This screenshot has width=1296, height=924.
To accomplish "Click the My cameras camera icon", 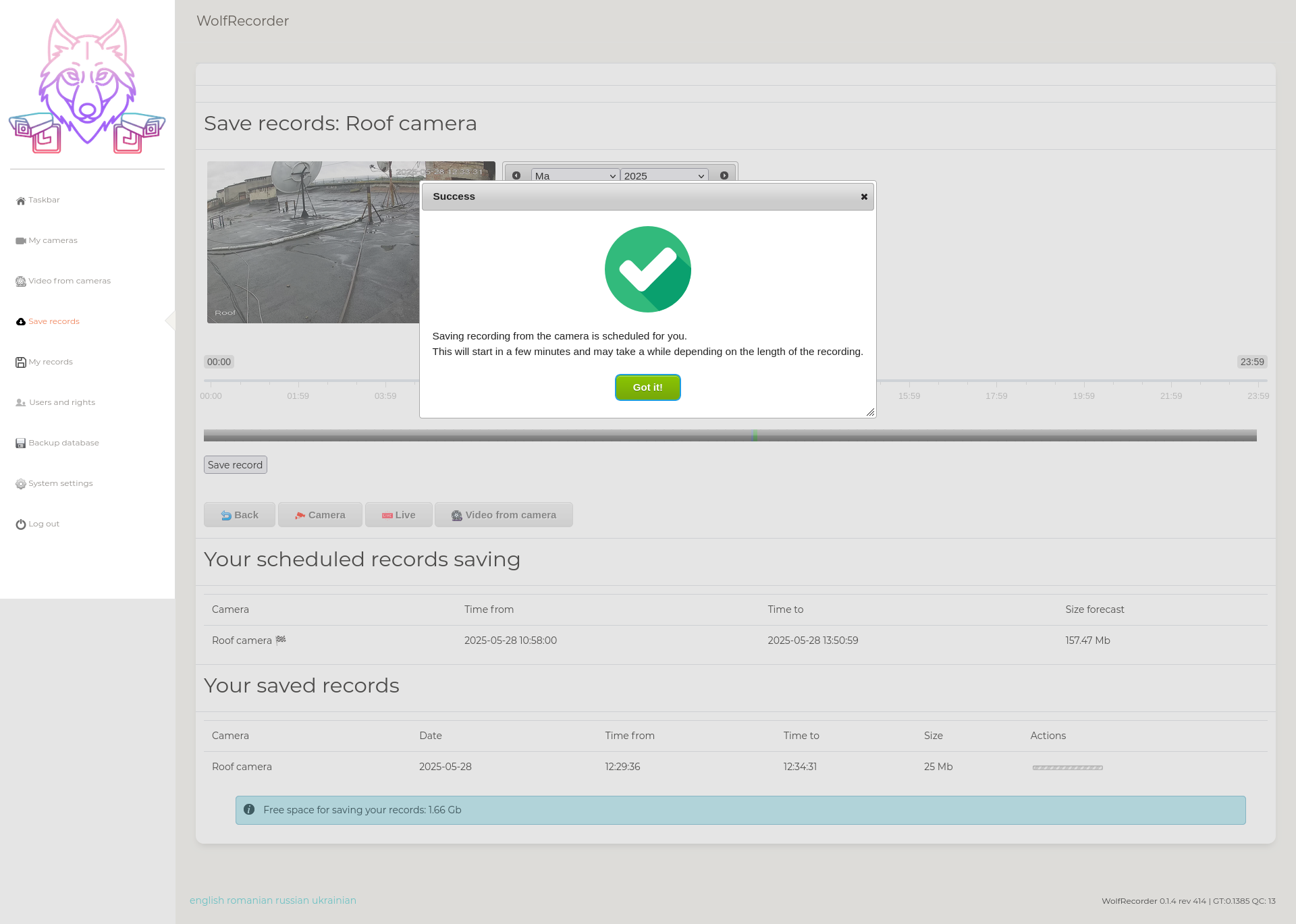I will tap(21, 241).
